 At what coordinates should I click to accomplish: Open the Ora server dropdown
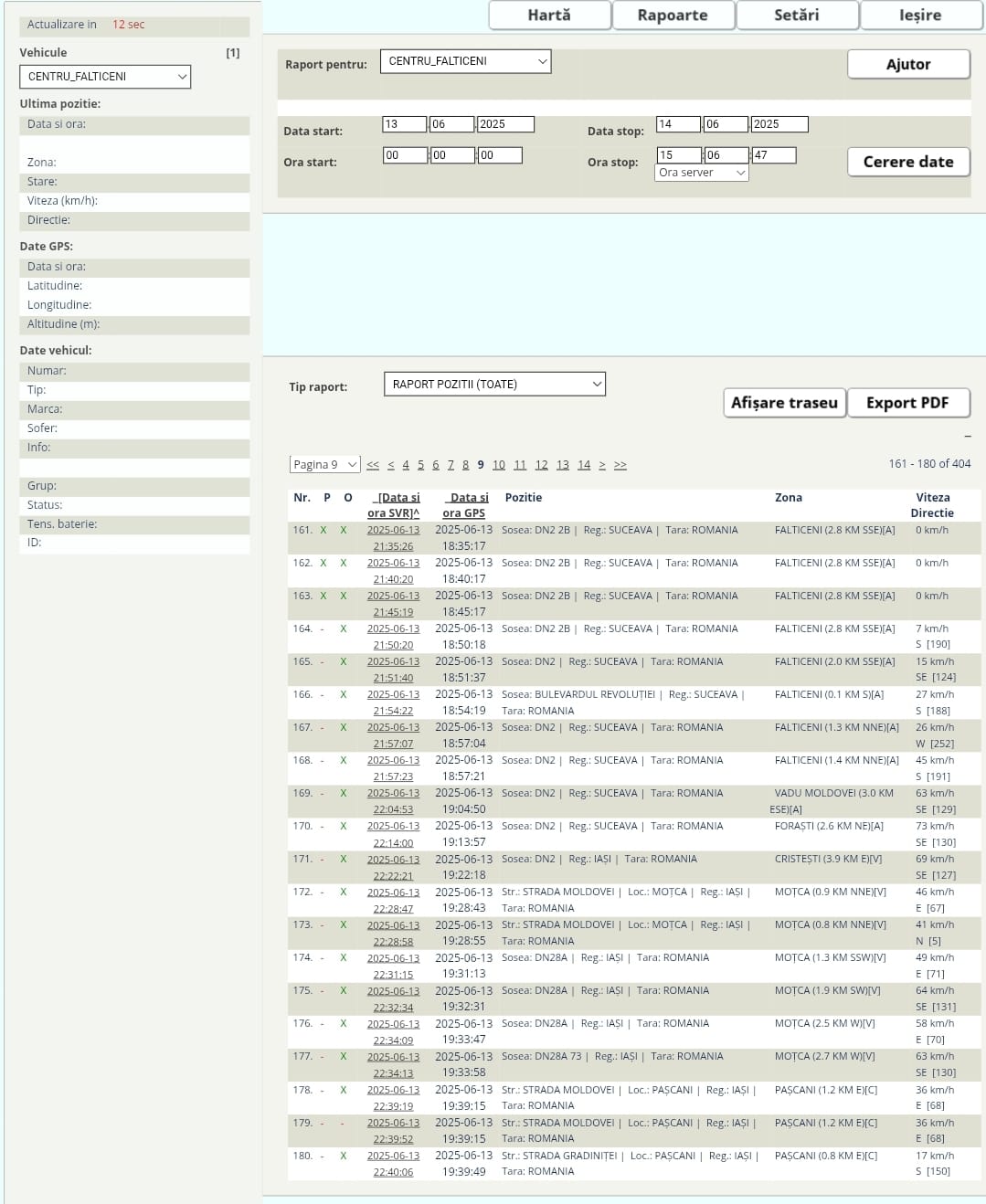tap(702, 173)
